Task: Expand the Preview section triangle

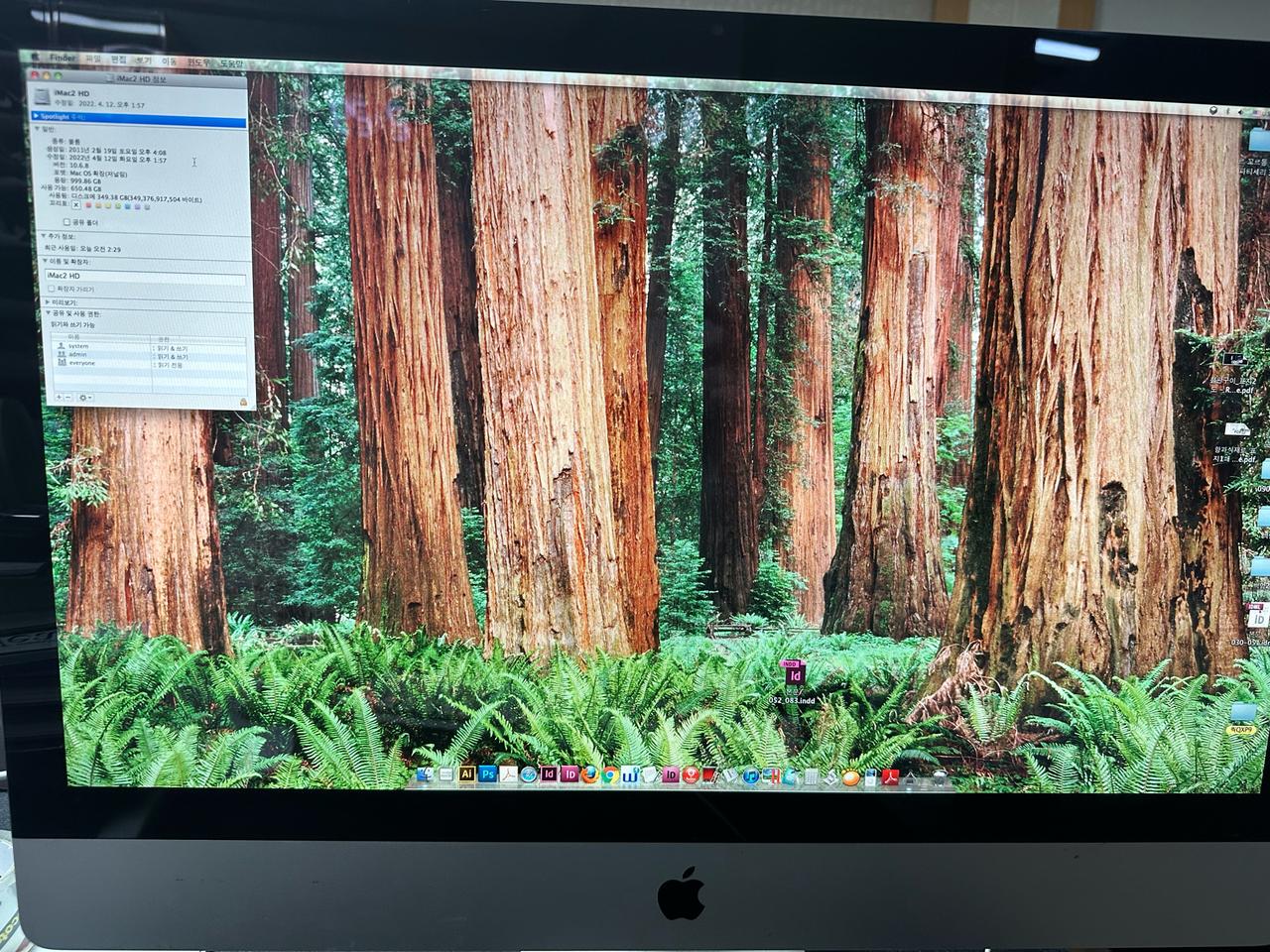Action: click(x=47, y=302)
